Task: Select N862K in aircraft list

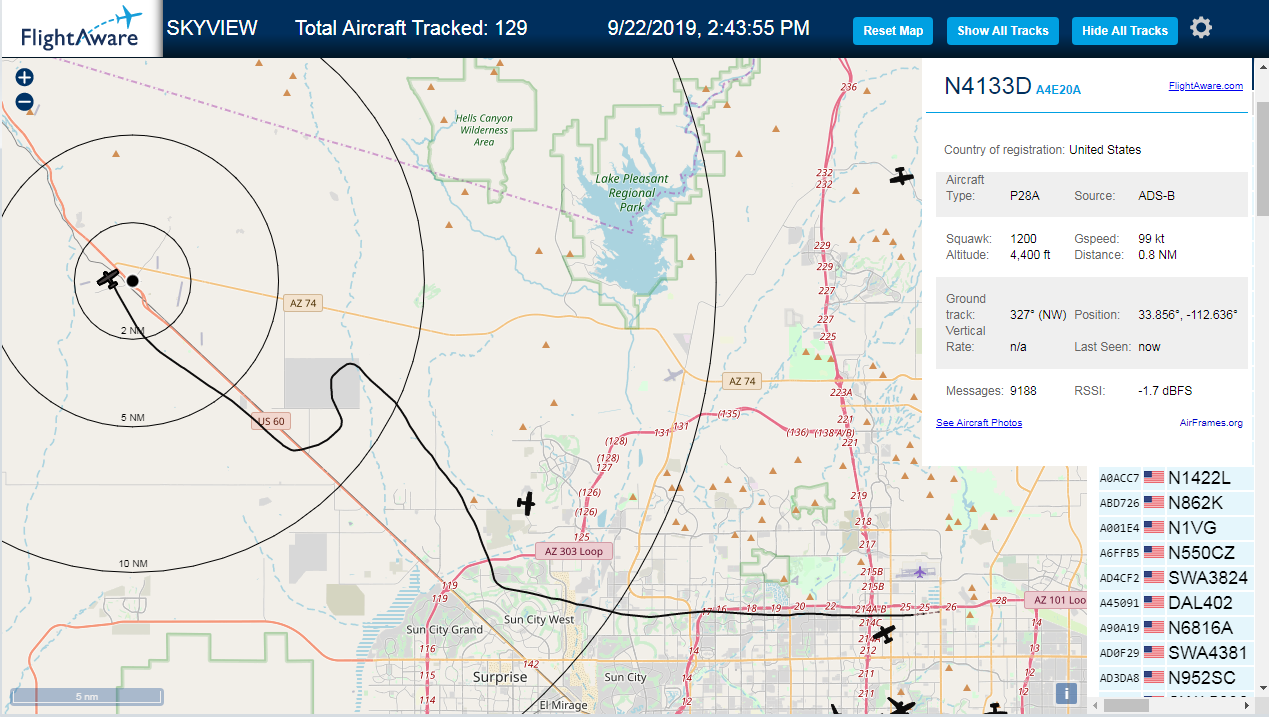Action: (1195, 503)
